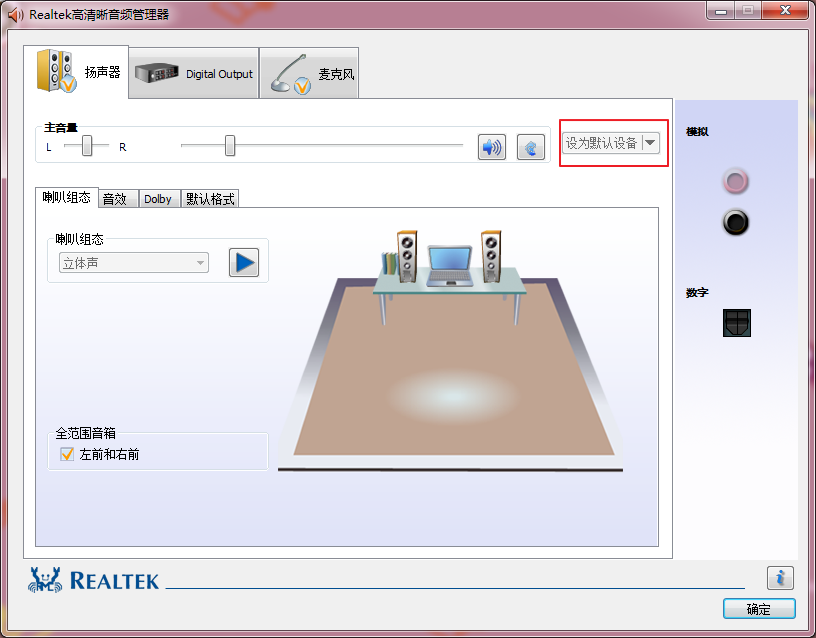Switch to the Digital Output tab
This screenshot has height=638, width=816.
pyautogui.click(x=194, y=73)
